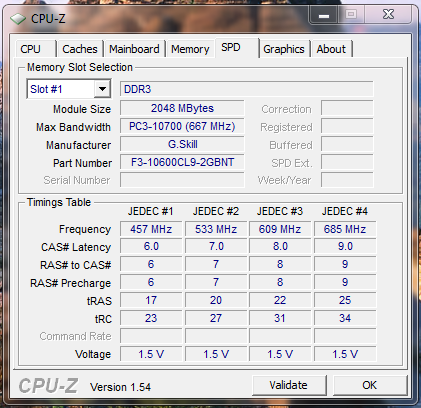Click the CAS# Latency 6.0 value
This screenshot has height=408, width=421.
point(151,246)
